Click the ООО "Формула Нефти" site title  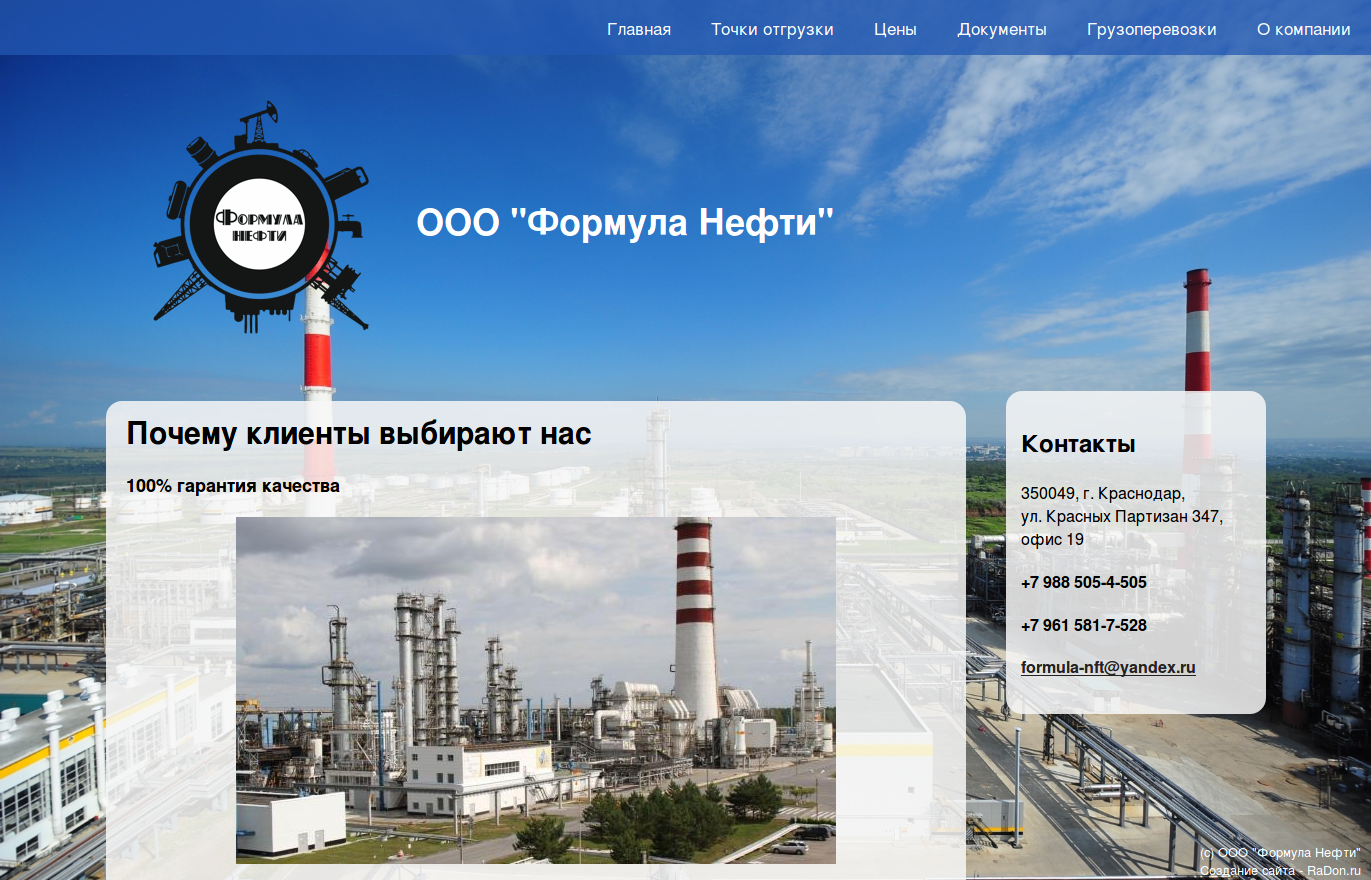[624, 222]
